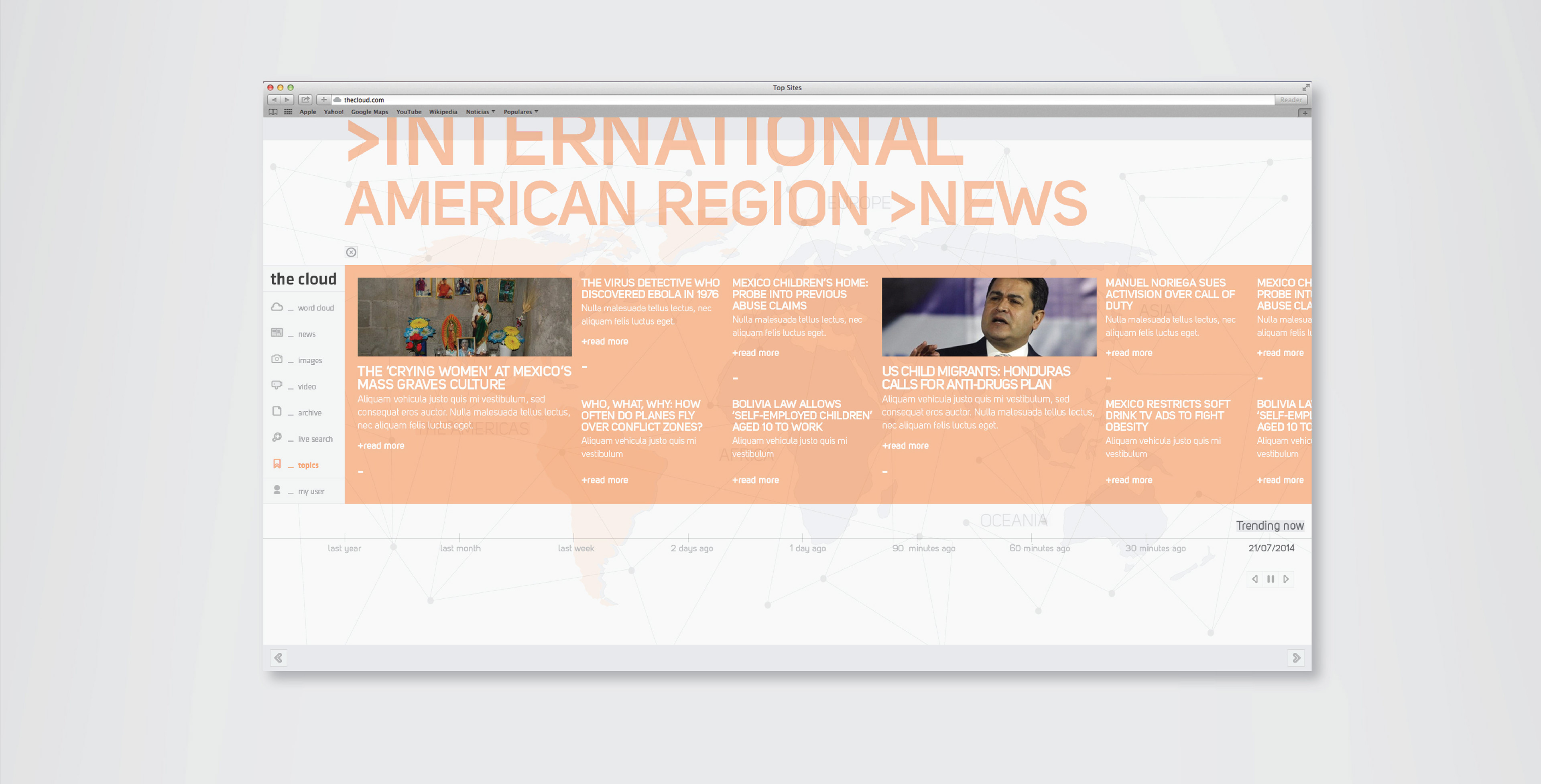1541x784 pixels.
Task: Jump to 'last year' on timeline
Action: (344, 548)
